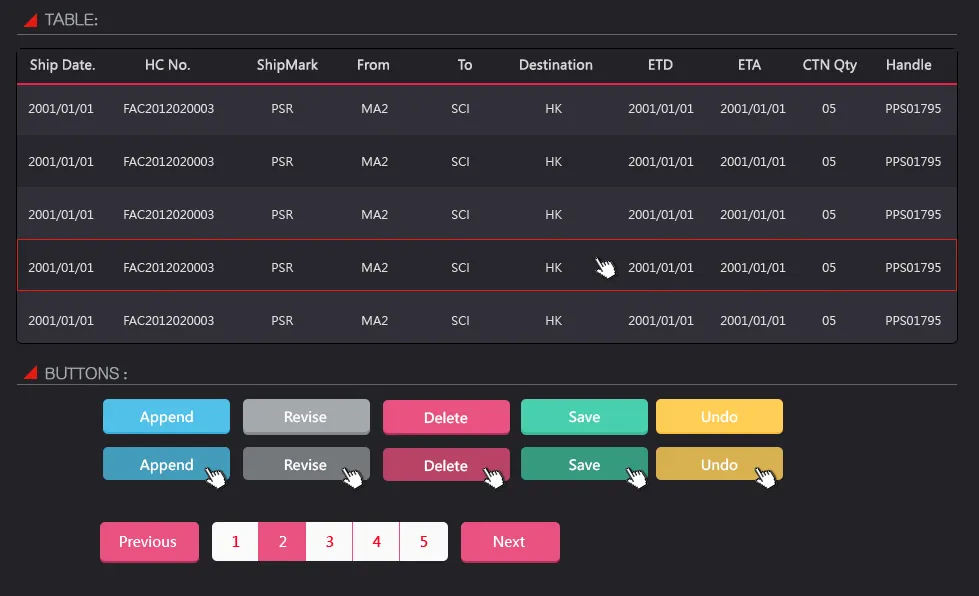This screenshot has width=979, height=596.
Task: Click the ETD column header
Action: 660,65
